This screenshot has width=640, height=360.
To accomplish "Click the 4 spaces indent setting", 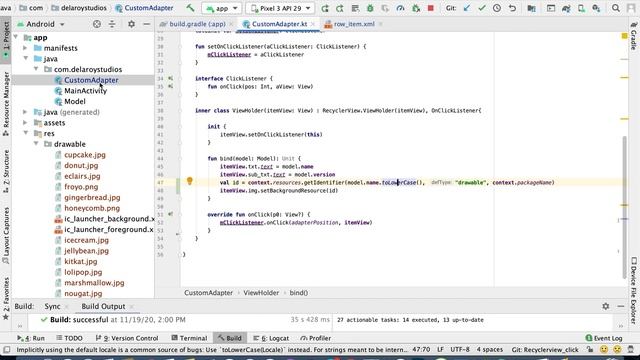I will click(489, 350).
